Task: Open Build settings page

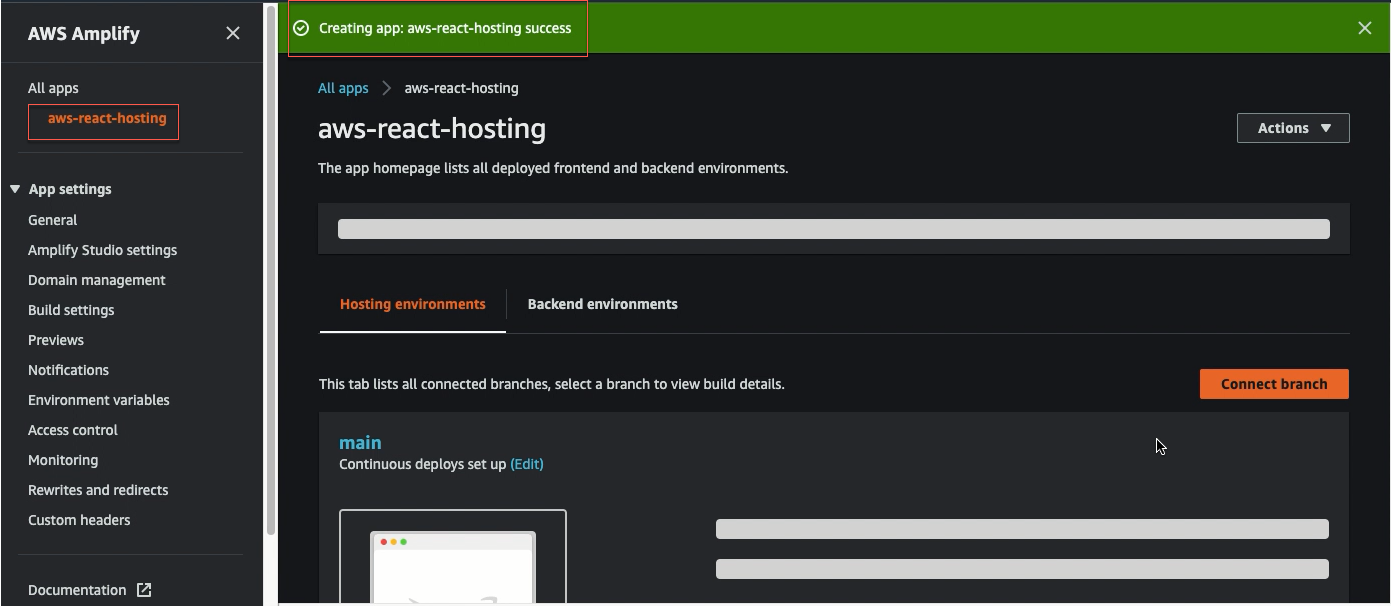Action: pos(71,310)
